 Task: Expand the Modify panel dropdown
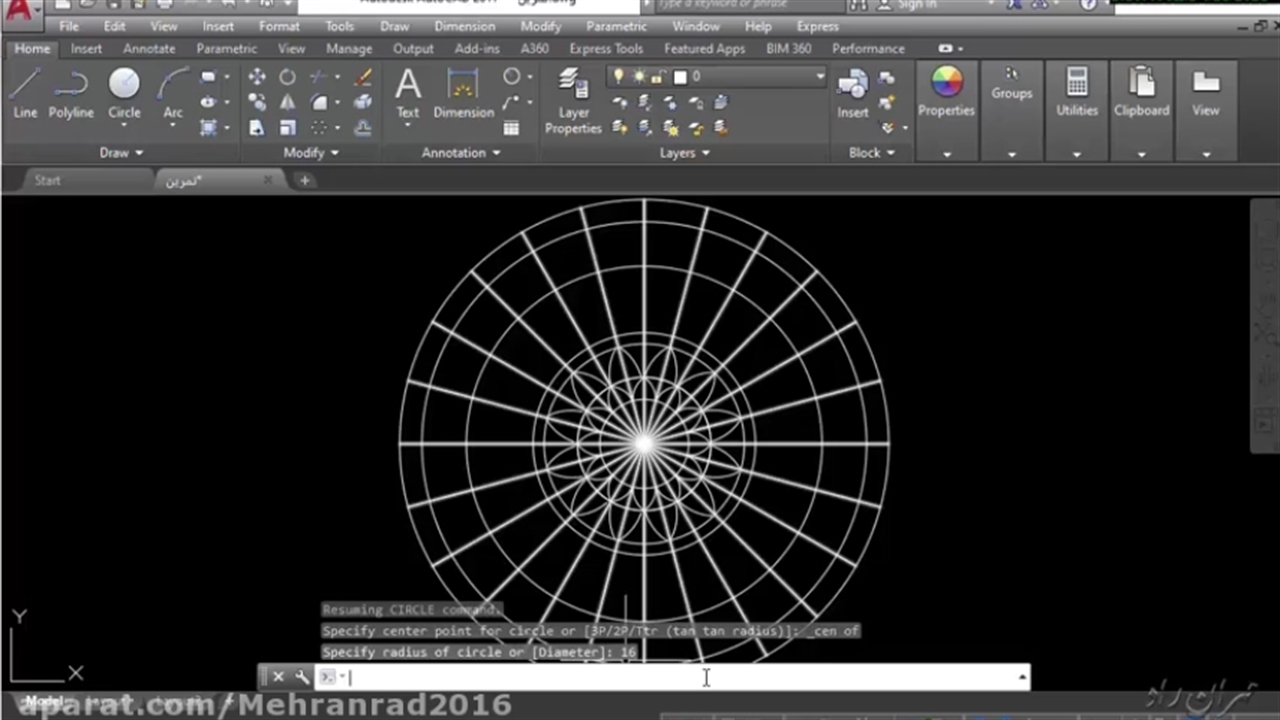[x=311, y=153]
